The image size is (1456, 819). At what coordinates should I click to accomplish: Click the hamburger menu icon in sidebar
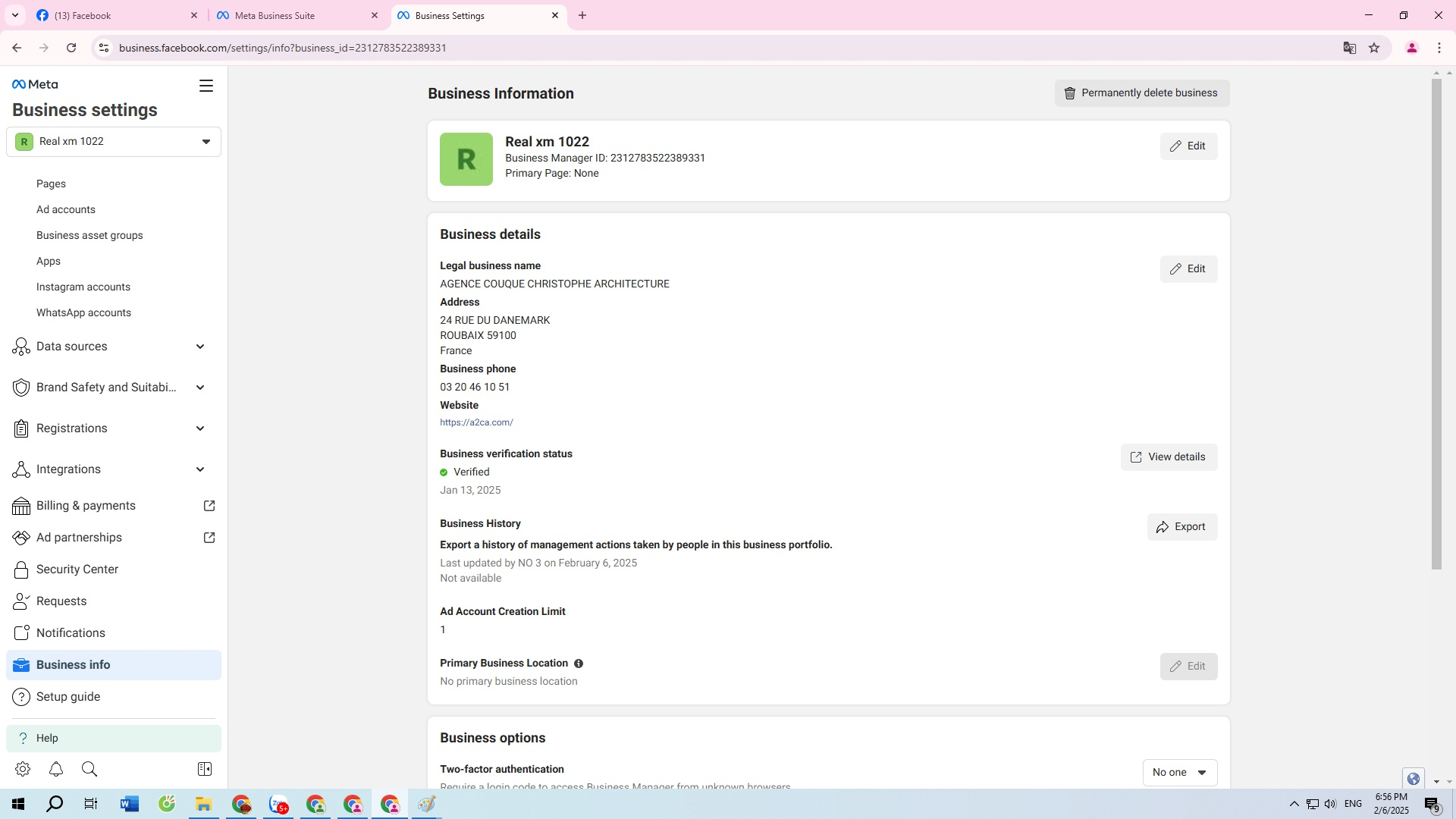click(x=206, y=86)
